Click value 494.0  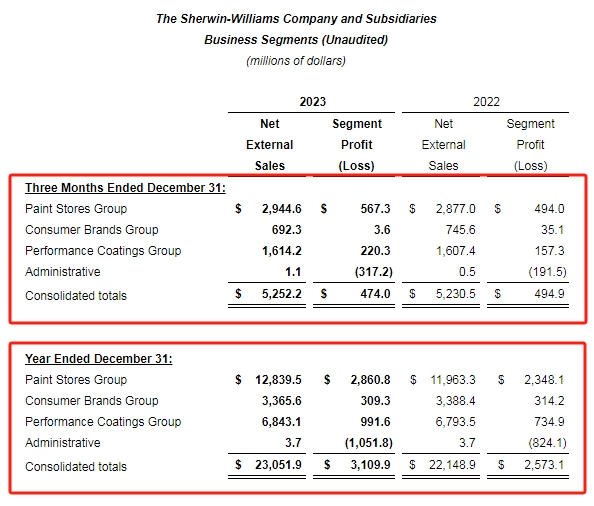tap(549, 209)
